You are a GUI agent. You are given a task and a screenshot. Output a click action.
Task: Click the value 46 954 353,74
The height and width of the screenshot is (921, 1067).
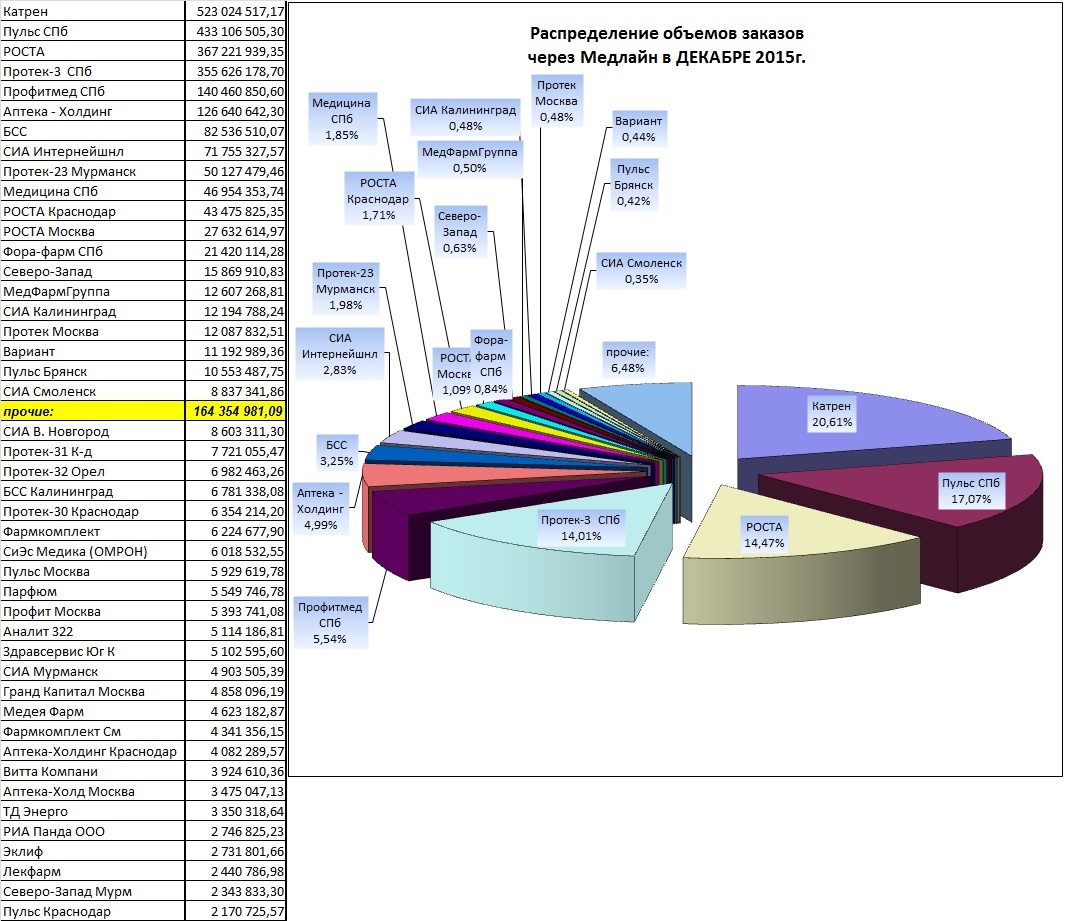point(235,191)
